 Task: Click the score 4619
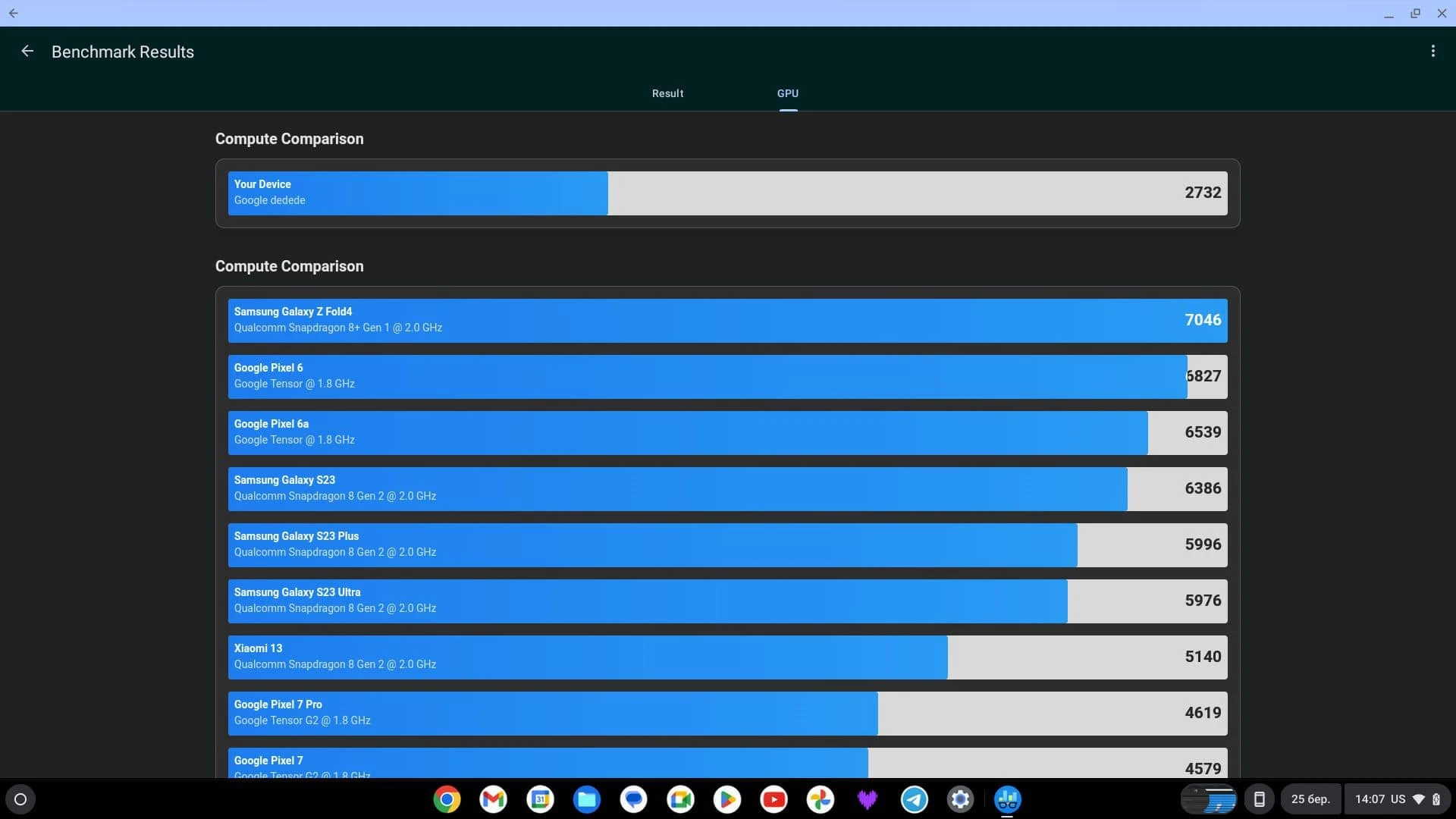(1203, 713)
